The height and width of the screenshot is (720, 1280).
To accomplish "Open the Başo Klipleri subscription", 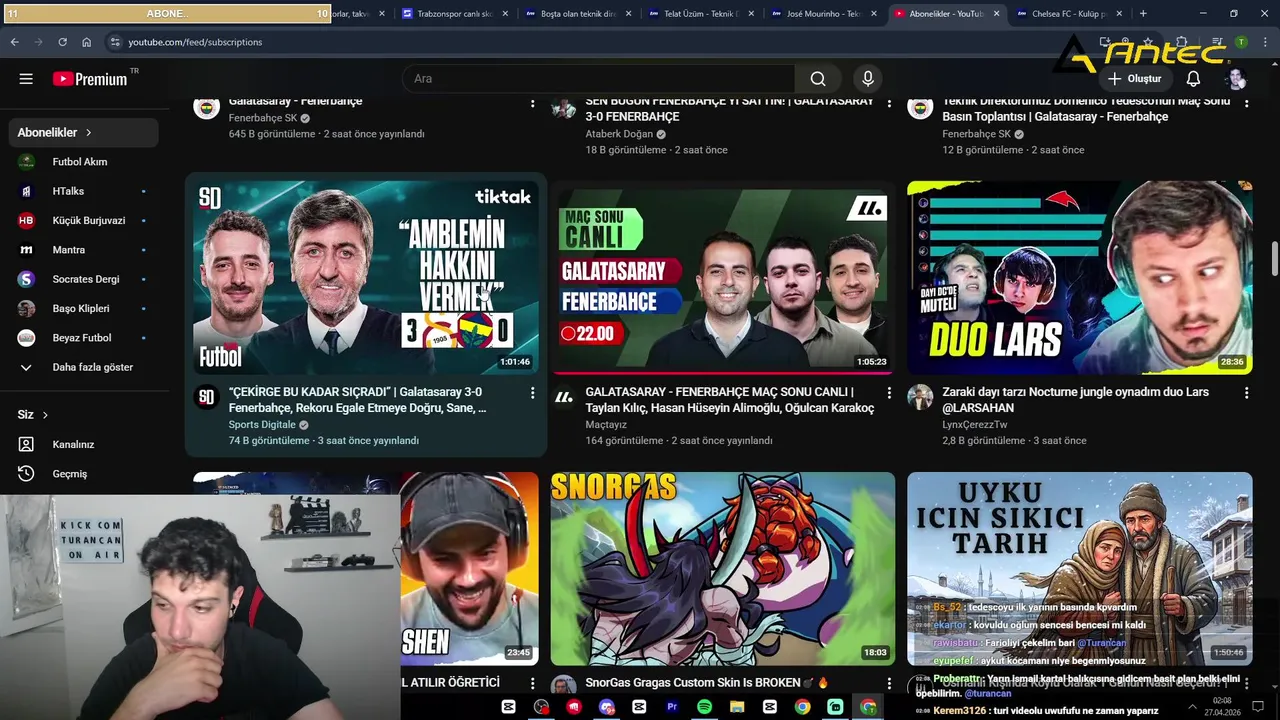I will tap(84, 308).
